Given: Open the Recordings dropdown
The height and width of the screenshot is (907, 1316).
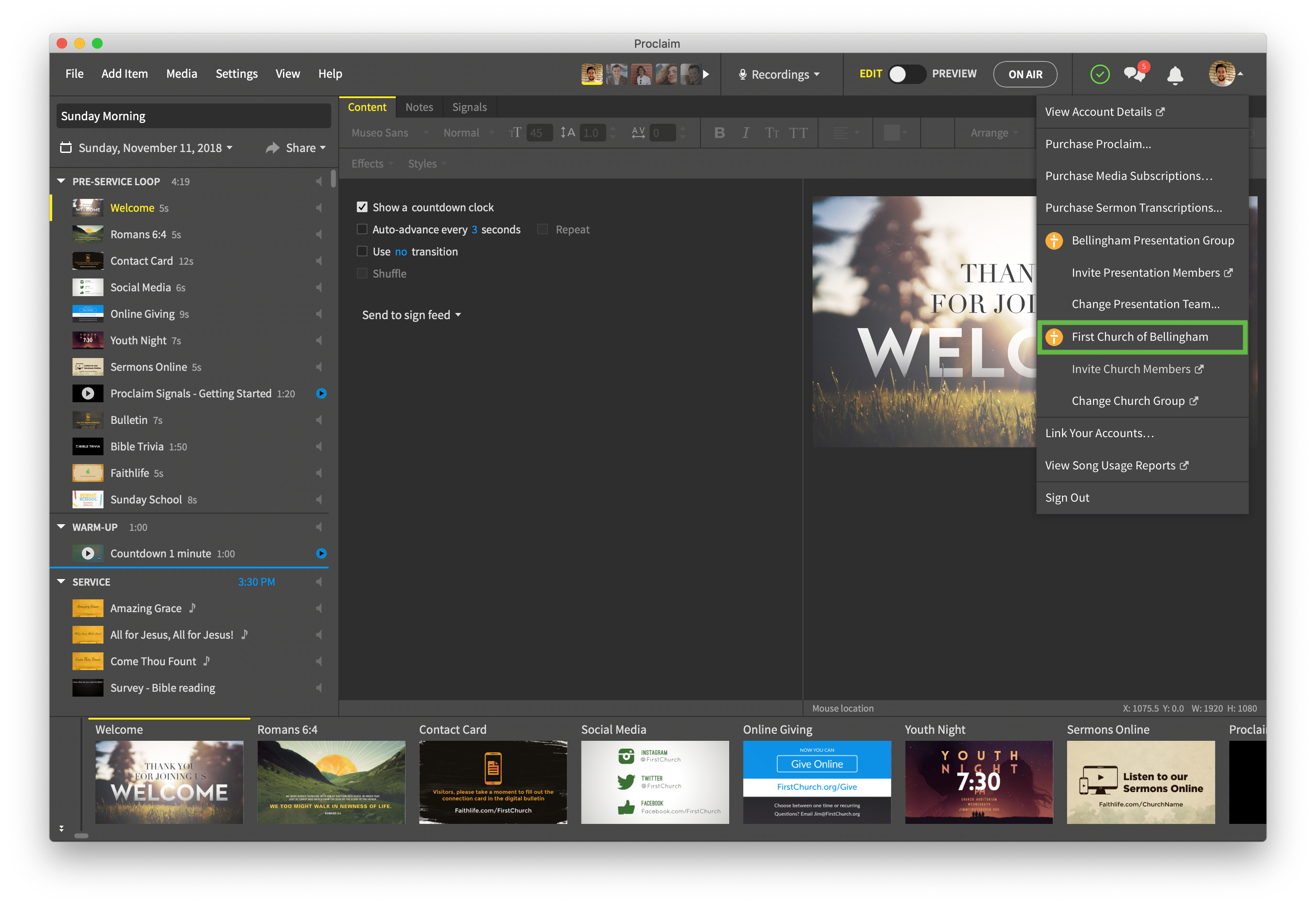Looking at the screenshot, I should 779,74.
